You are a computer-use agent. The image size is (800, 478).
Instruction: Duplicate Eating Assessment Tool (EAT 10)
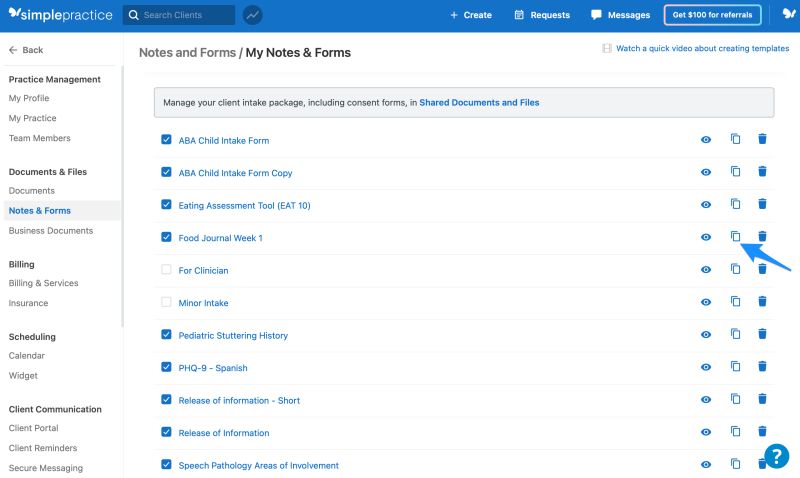[735, 204]
